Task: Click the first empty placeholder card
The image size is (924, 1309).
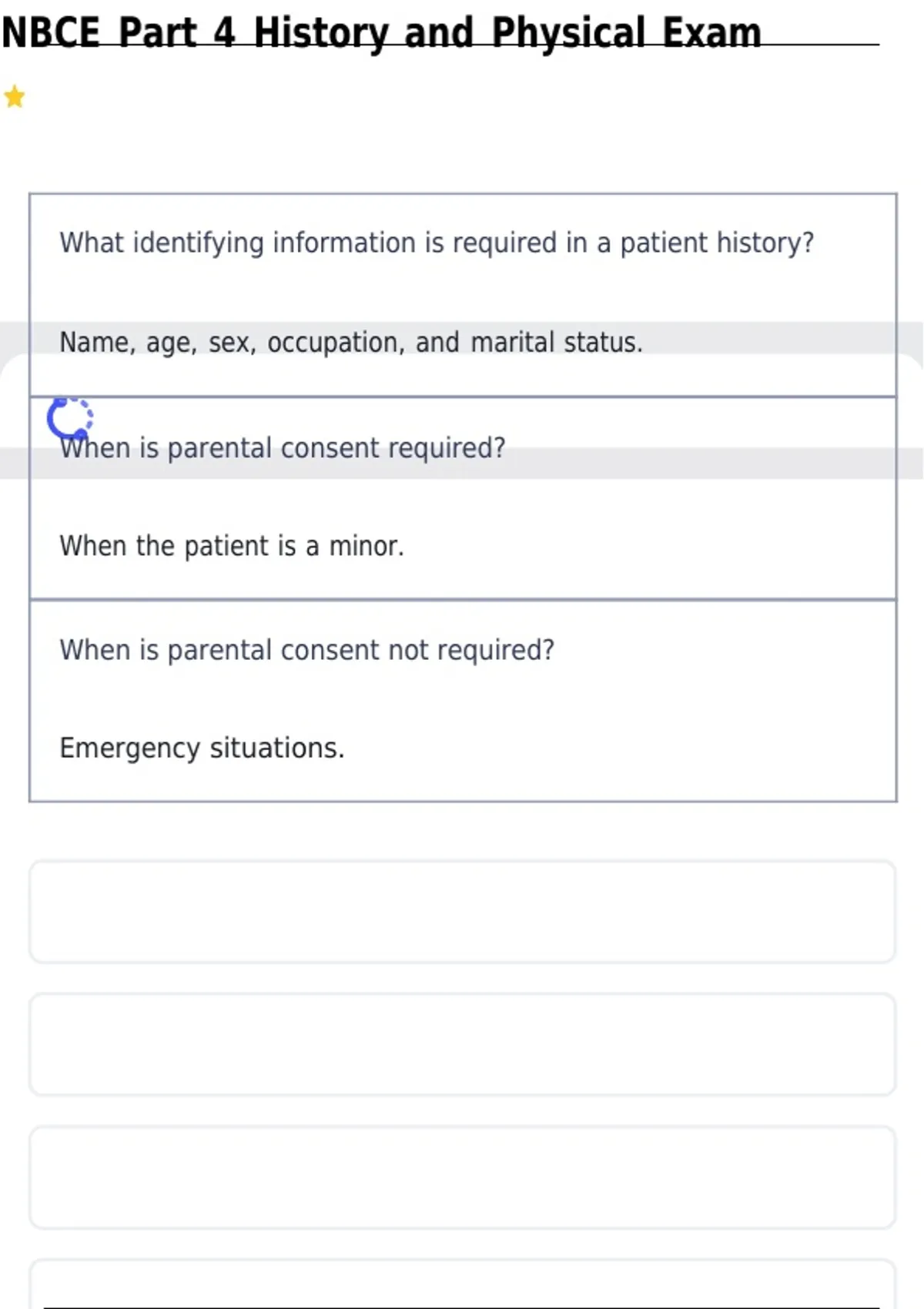Action: click(x=462, y=912)
